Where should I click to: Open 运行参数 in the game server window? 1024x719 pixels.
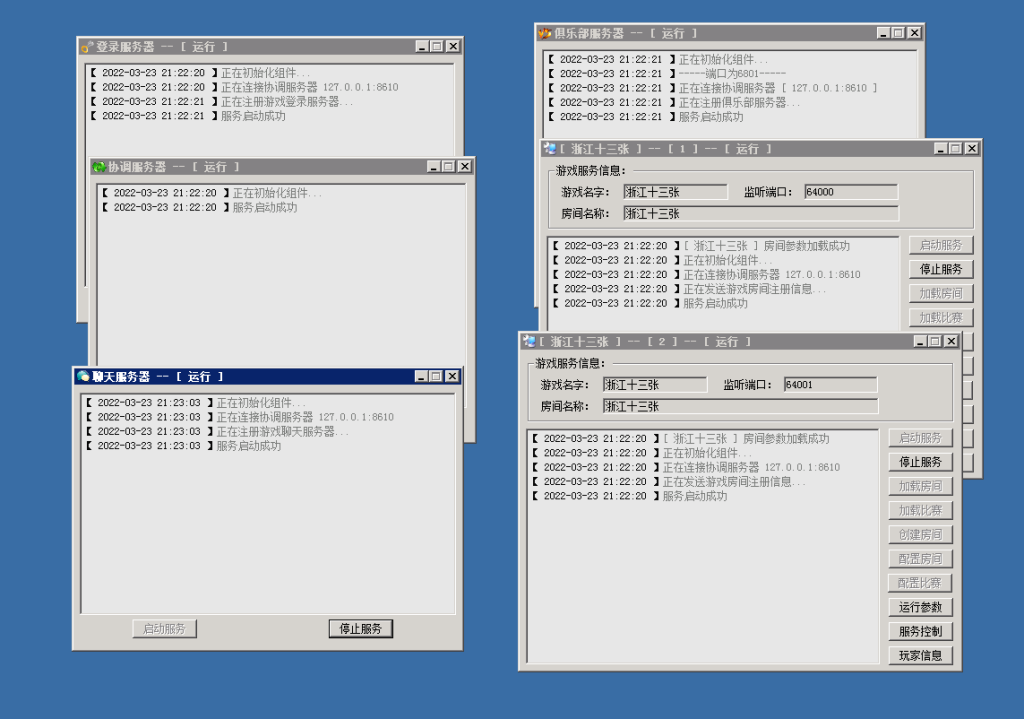pos(920,607)
